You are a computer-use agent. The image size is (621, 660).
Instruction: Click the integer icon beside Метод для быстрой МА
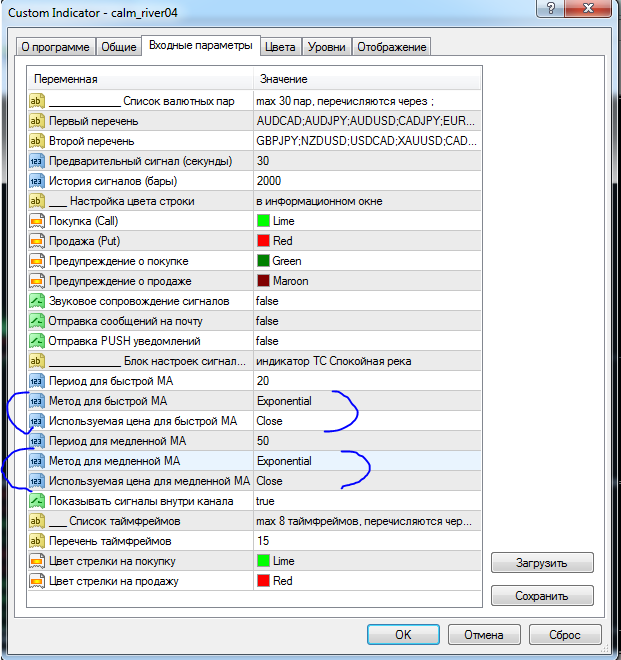point(37,401)
